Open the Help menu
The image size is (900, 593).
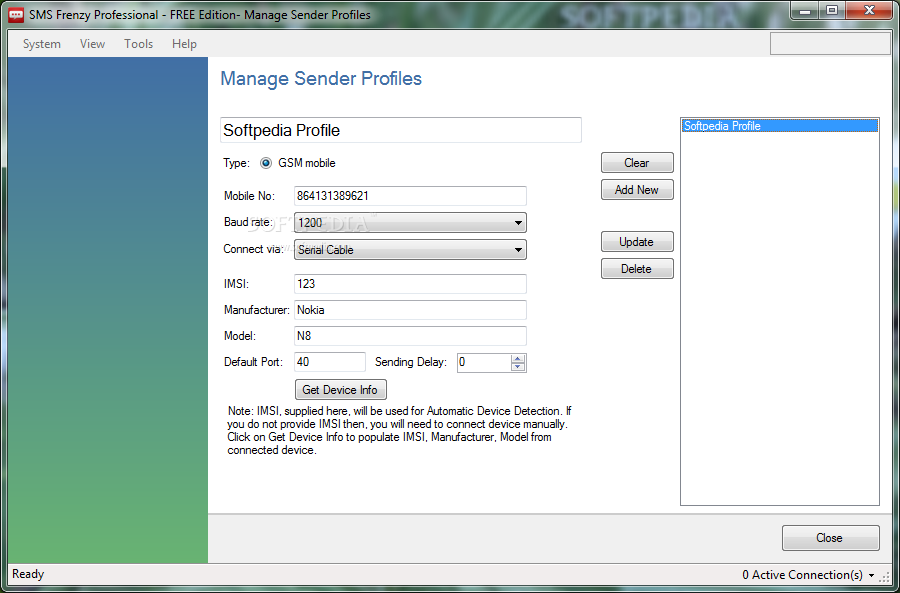(184, 44)
